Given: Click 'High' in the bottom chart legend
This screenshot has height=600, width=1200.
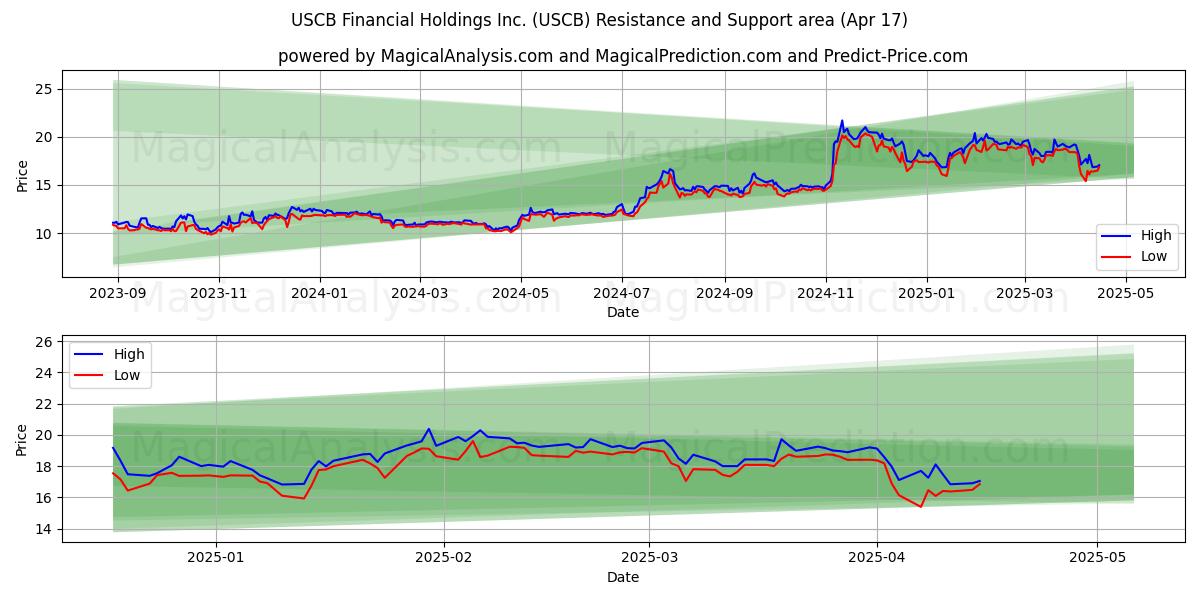Looking at the screenshot, I should (129, 354).
